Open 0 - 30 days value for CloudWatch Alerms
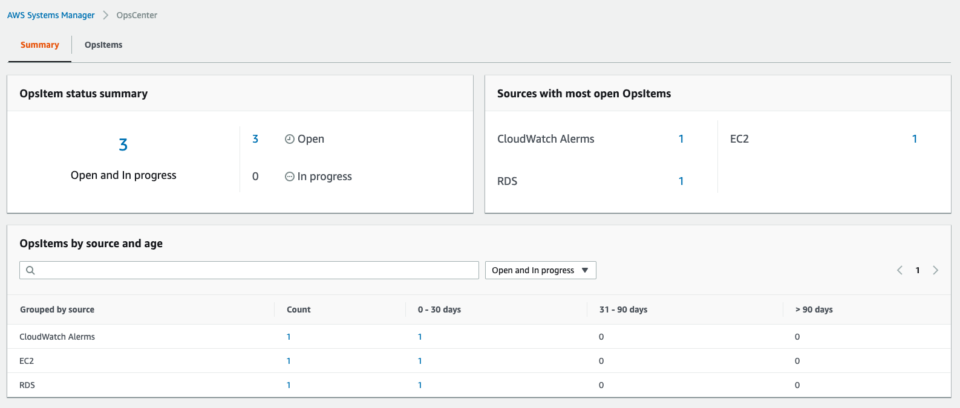The image size is (960, 408). [x=419, y=336]
